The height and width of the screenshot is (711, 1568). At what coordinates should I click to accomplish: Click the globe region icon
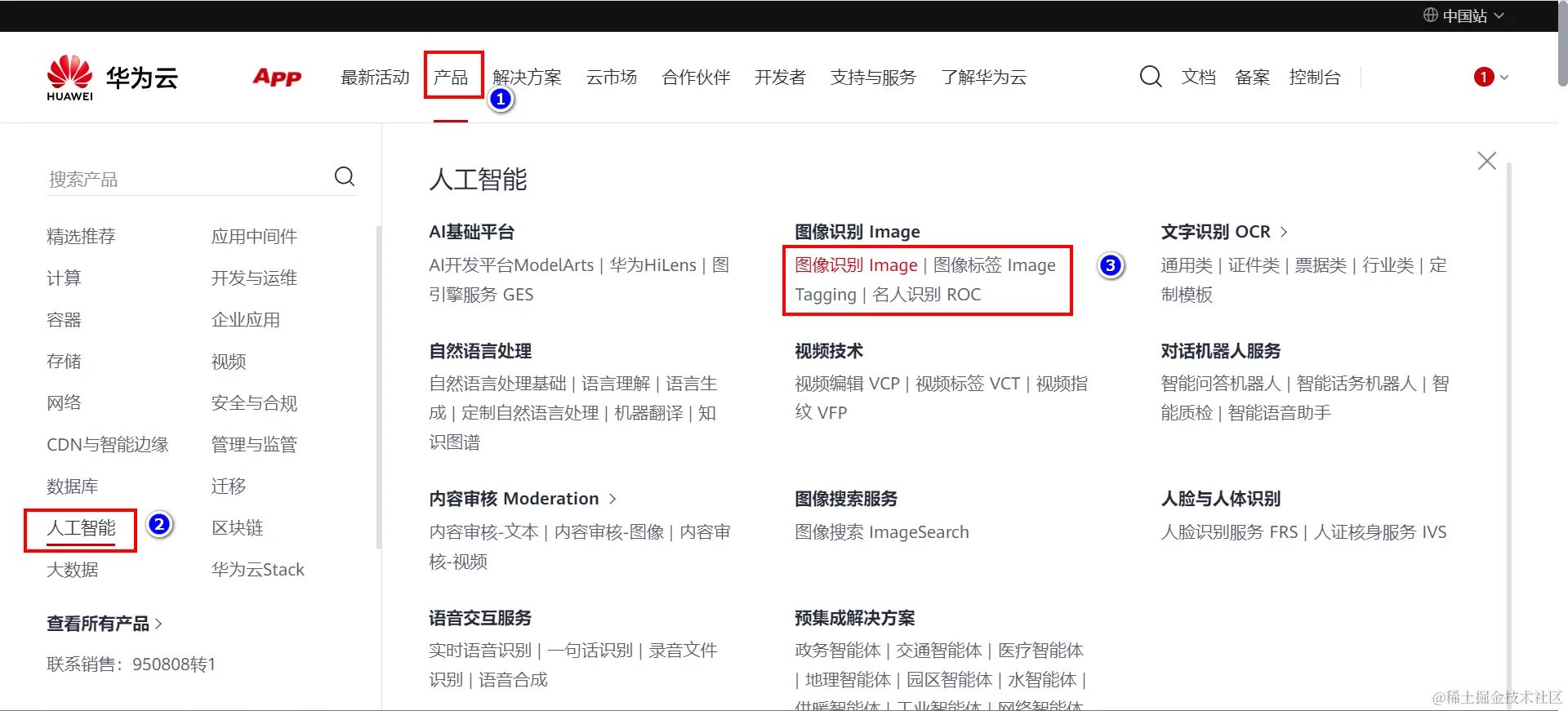point(1431,15)
